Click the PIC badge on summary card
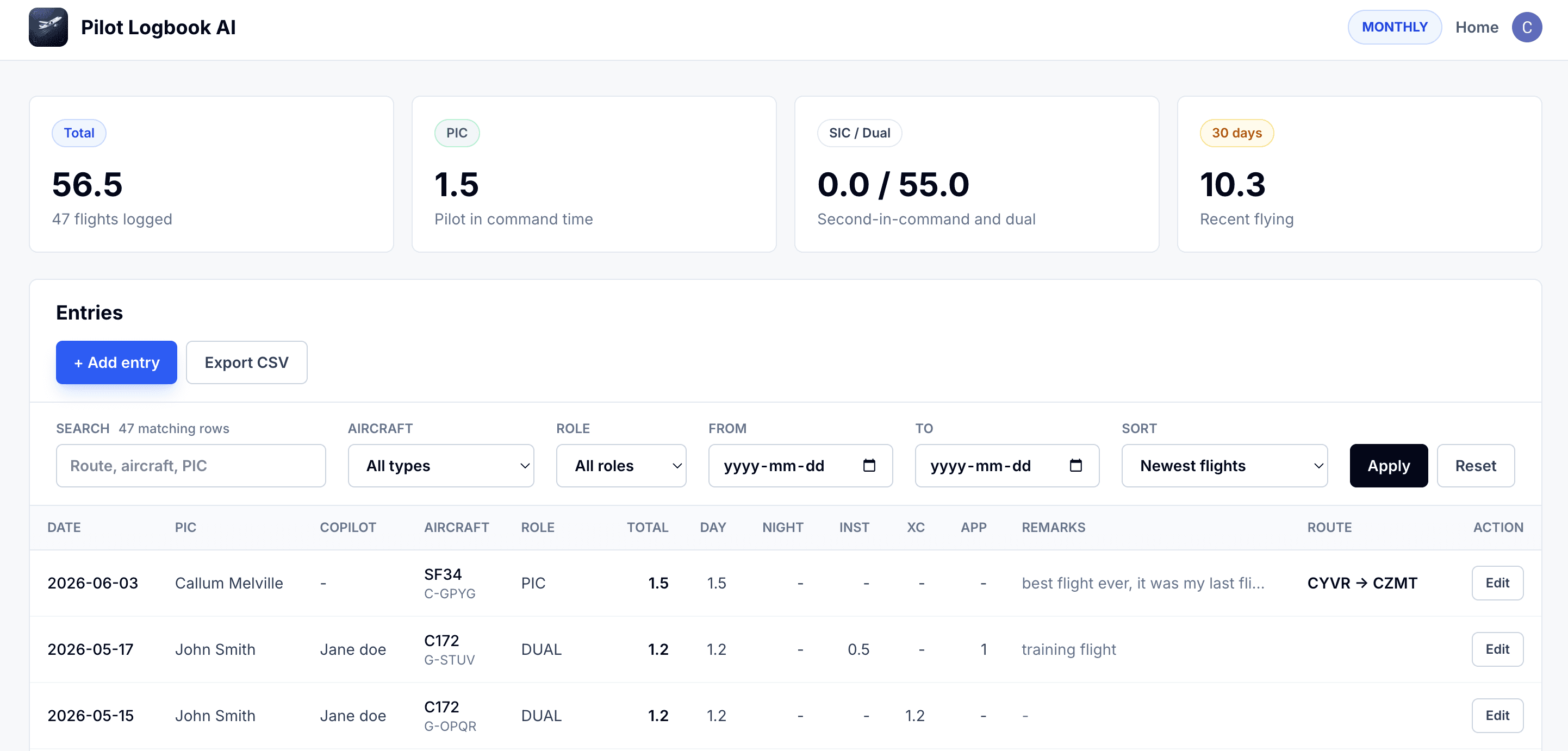 (x=457, y=133)
